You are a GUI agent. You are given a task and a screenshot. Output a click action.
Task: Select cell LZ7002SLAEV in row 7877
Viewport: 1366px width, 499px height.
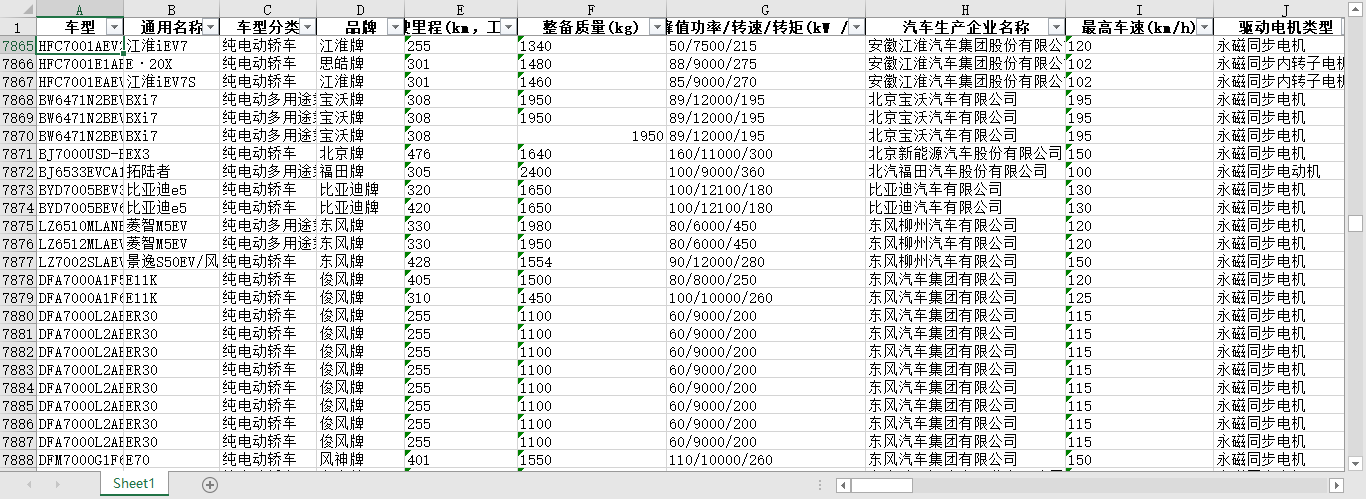(79, 261)
